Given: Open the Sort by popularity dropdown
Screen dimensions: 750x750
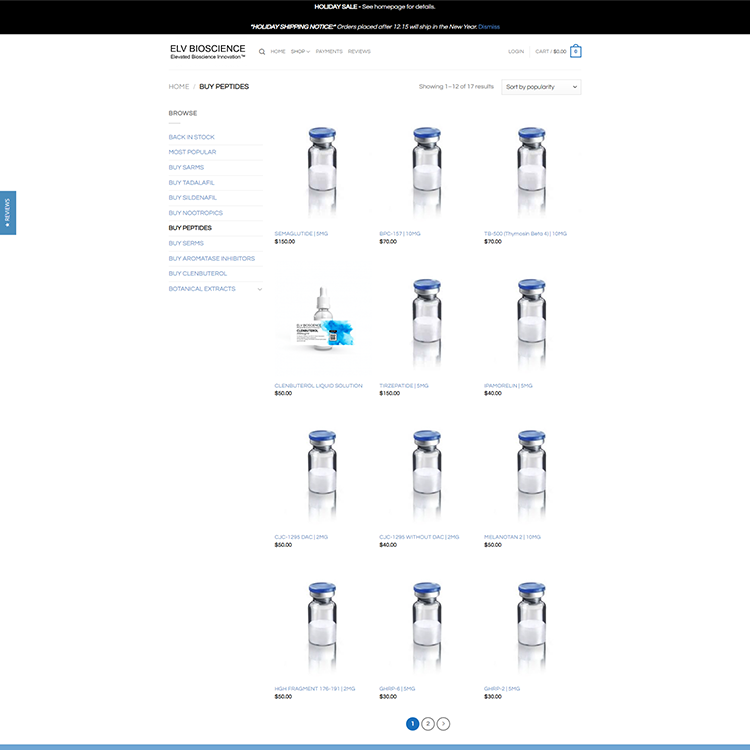Looking at the screenshot, I should 541,87.
